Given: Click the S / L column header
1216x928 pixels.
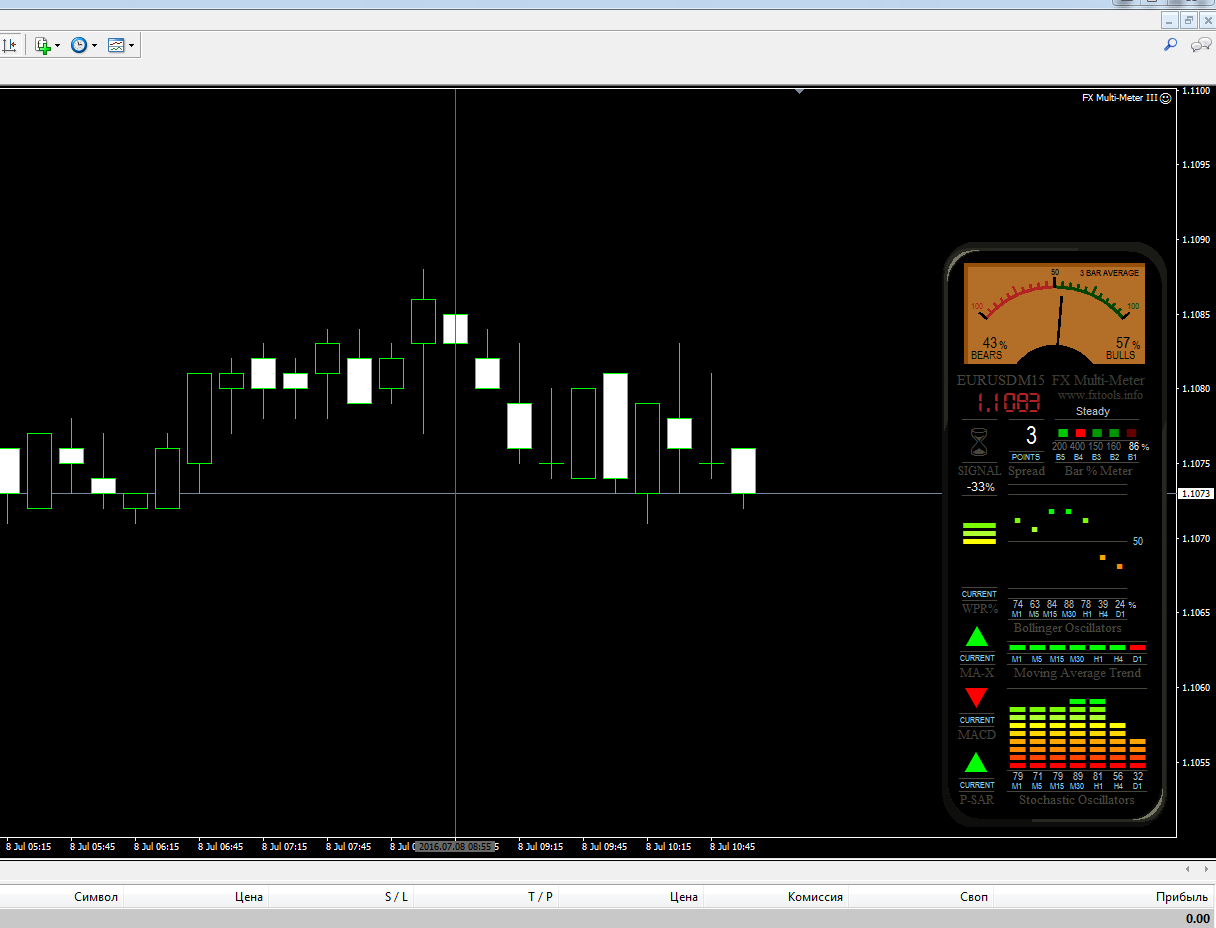Looking at the screenshot, I should coord(396,897).
